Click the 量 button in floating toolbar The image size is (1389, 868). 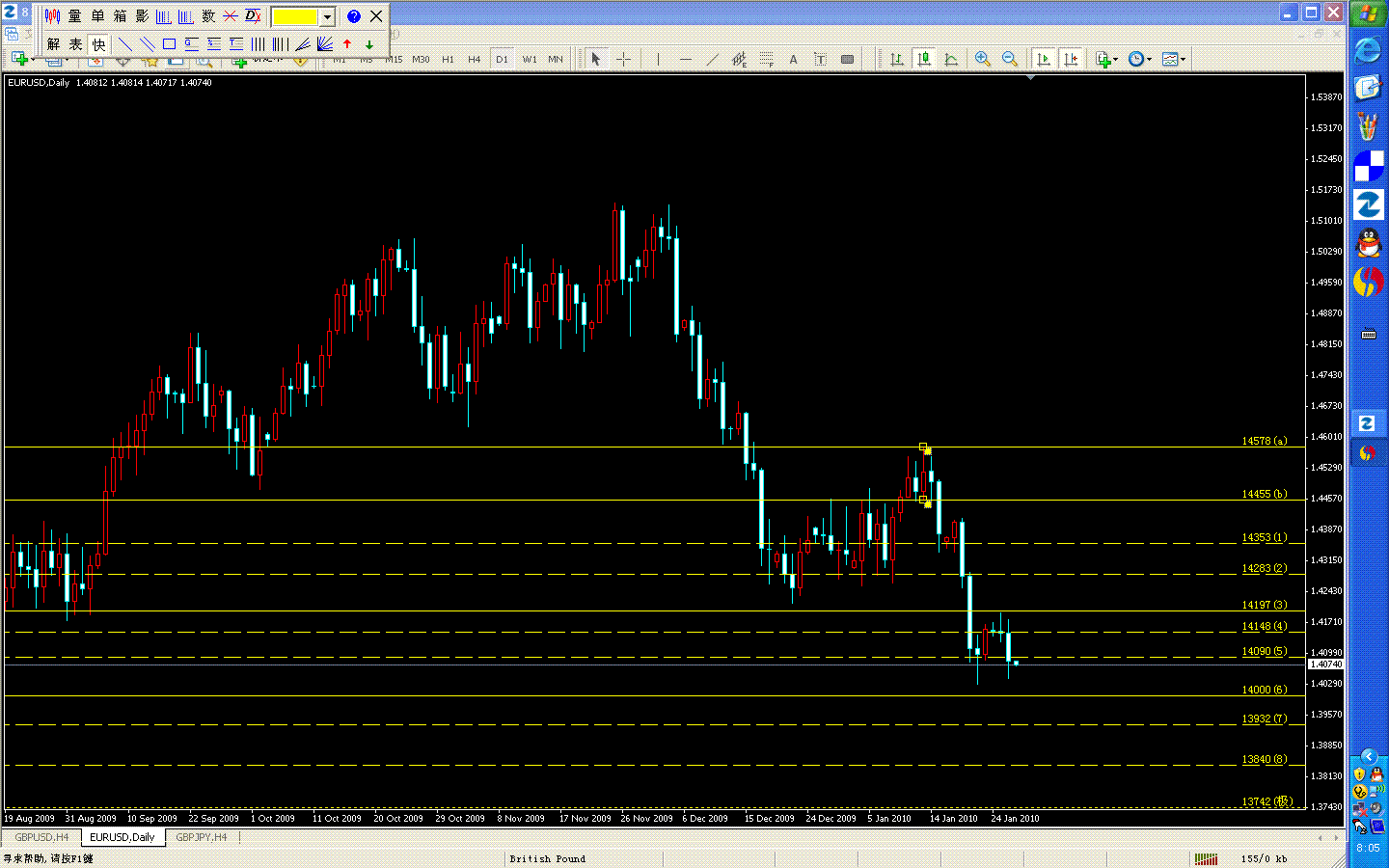[x=75, y=16]
